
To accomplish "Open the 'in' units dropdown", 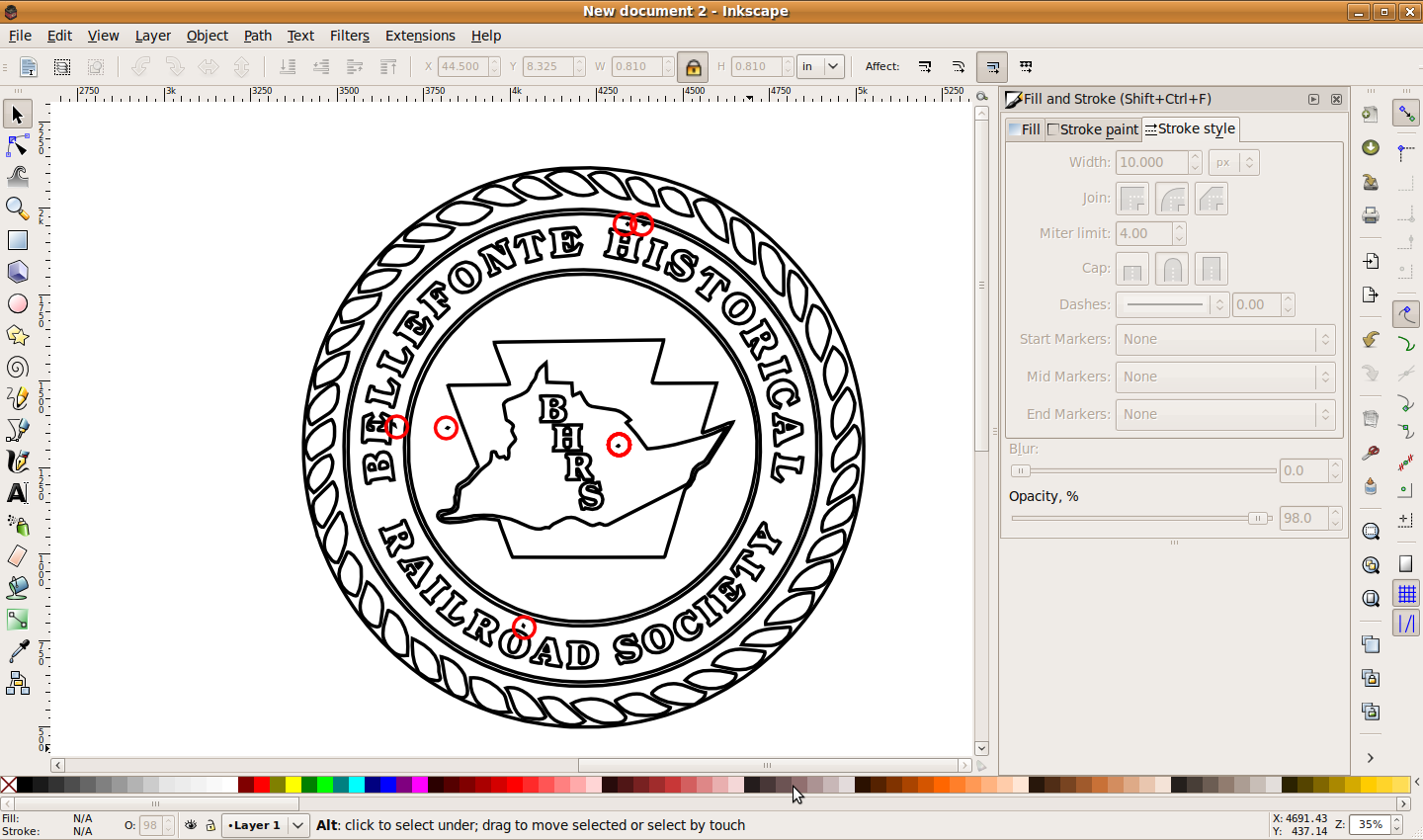I will (x=820, y=67).
